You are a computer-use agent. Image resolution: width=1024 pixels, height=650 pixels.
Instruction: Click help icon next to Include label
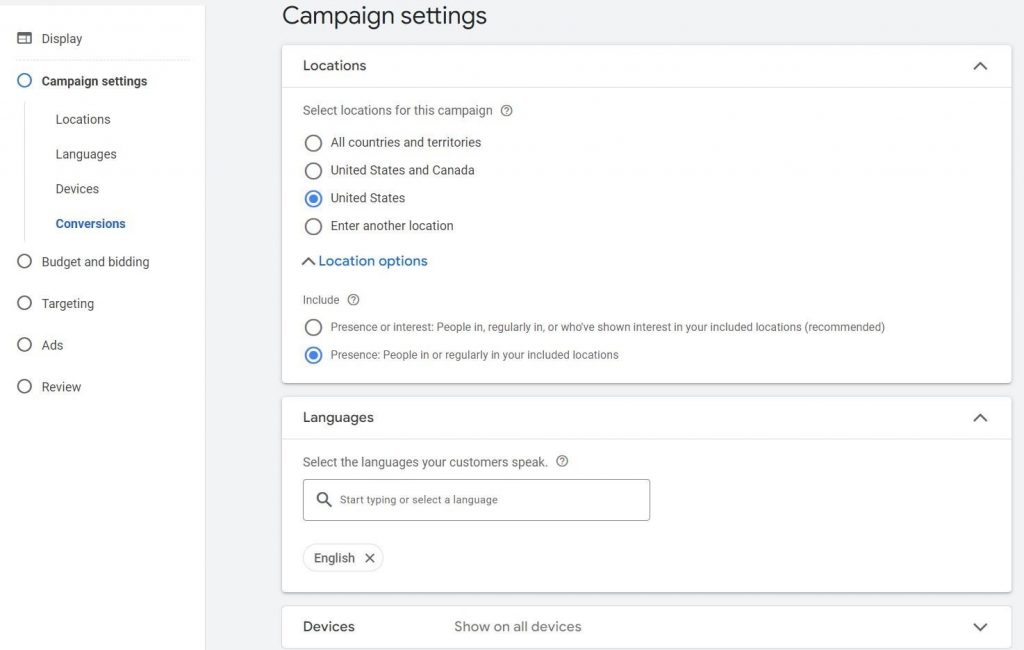(x=353, y=300)
